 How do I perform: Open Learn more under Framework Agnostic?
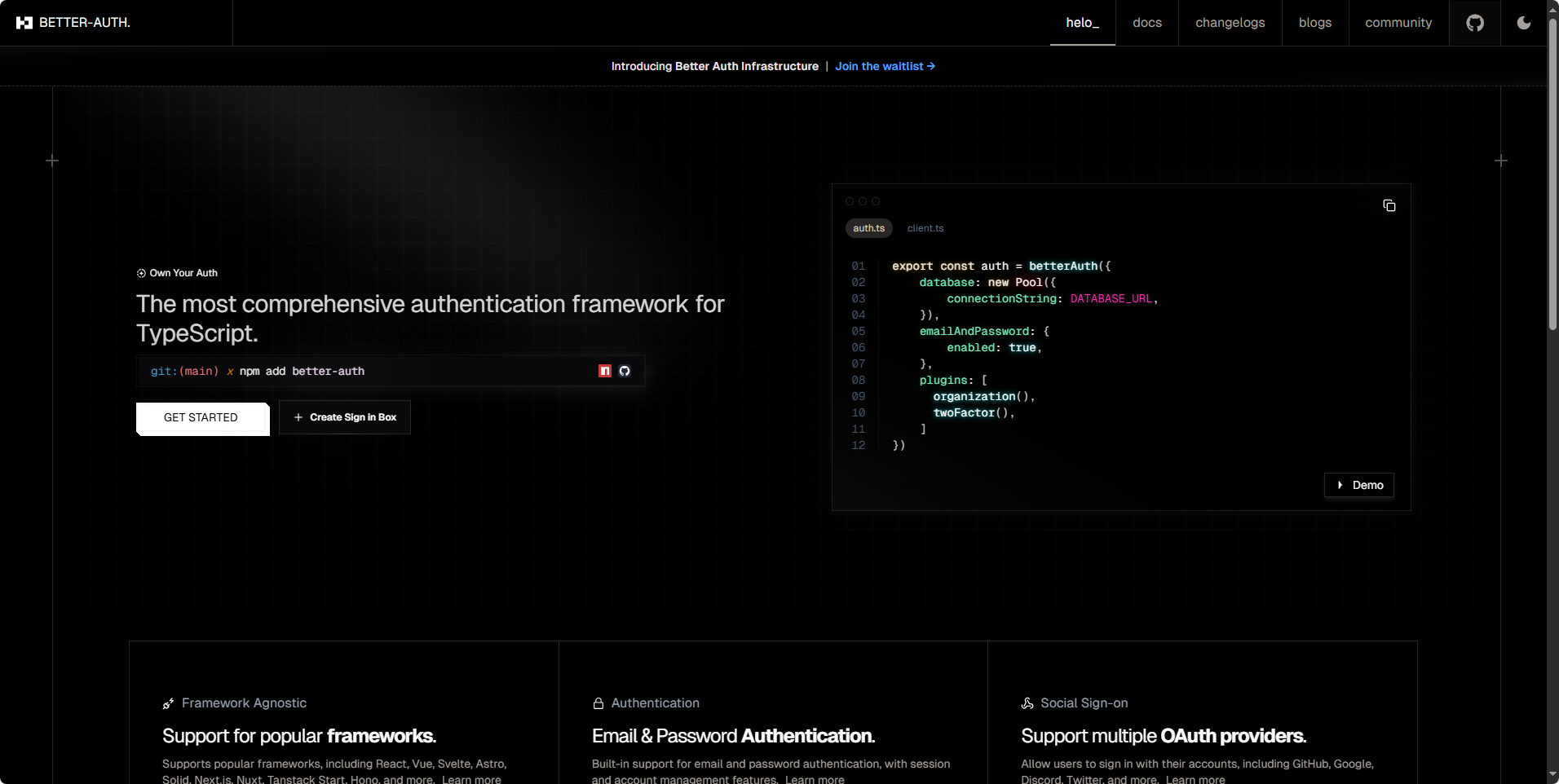[x=471, y=779]
